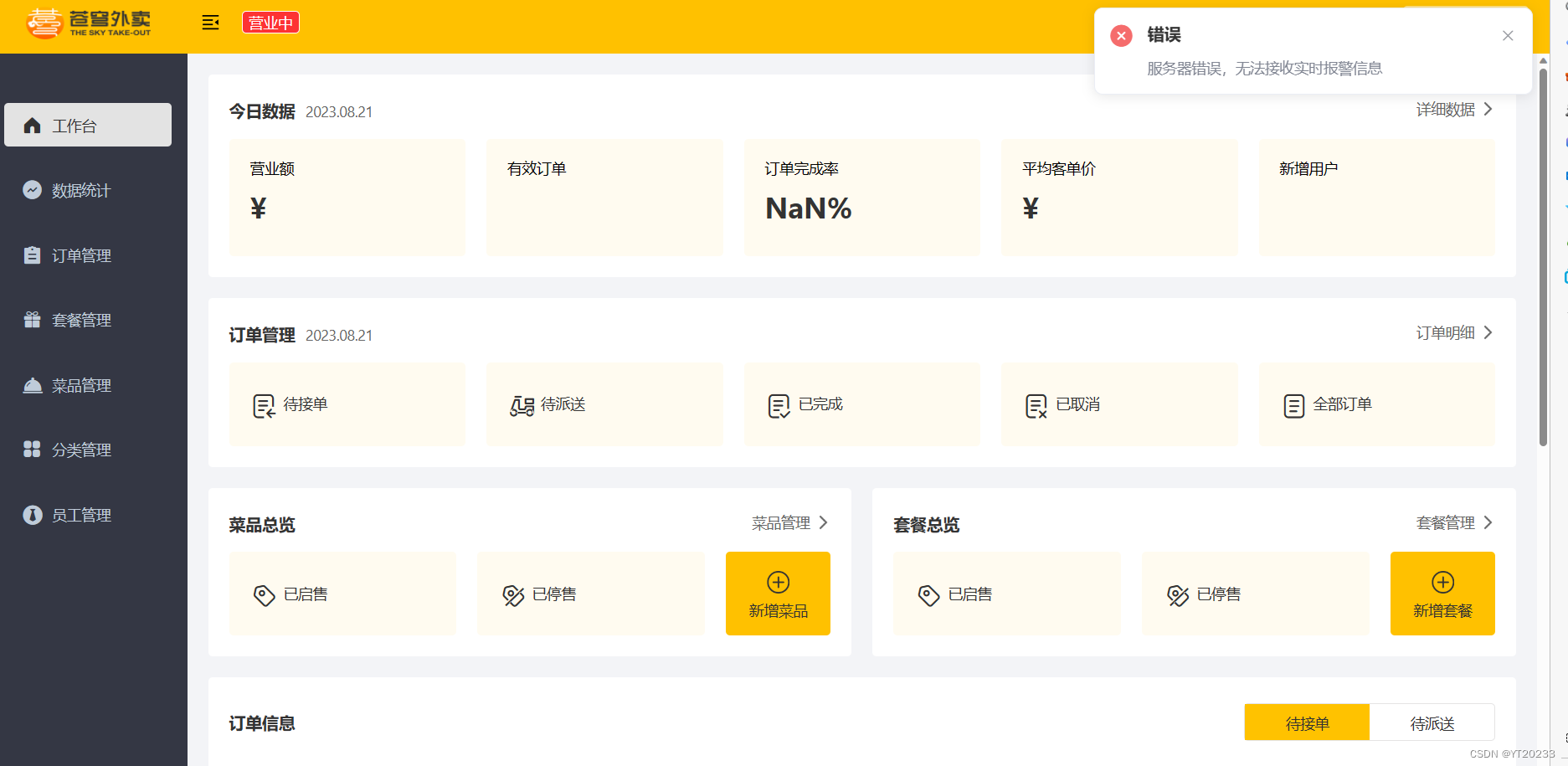Click the gift icon next to 套餐管理
The height and width of the screenshot is (766, 1568).
(33, 320)
